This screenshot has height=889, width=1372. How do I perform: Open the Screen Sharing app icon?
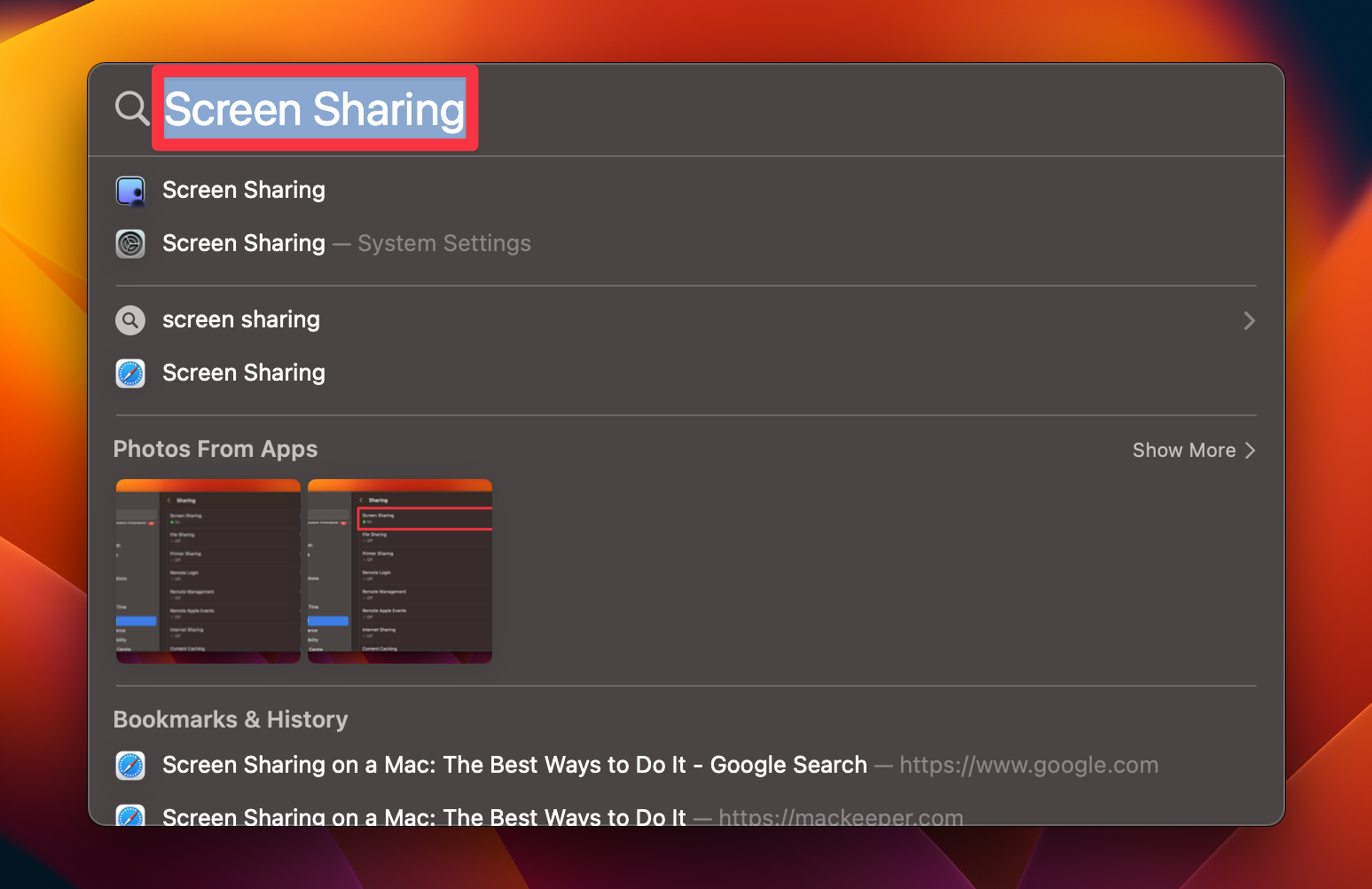click(130, 190)
